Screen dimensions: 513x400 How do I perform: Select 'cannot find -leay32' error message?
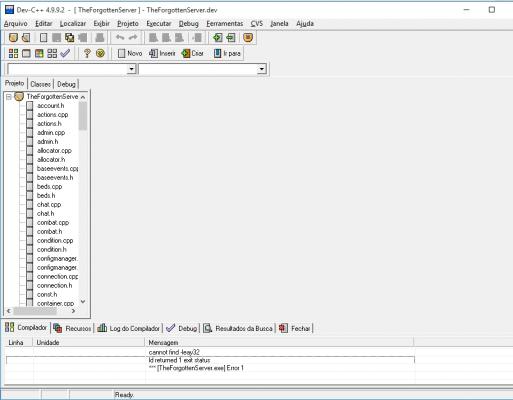pos(174,352)
